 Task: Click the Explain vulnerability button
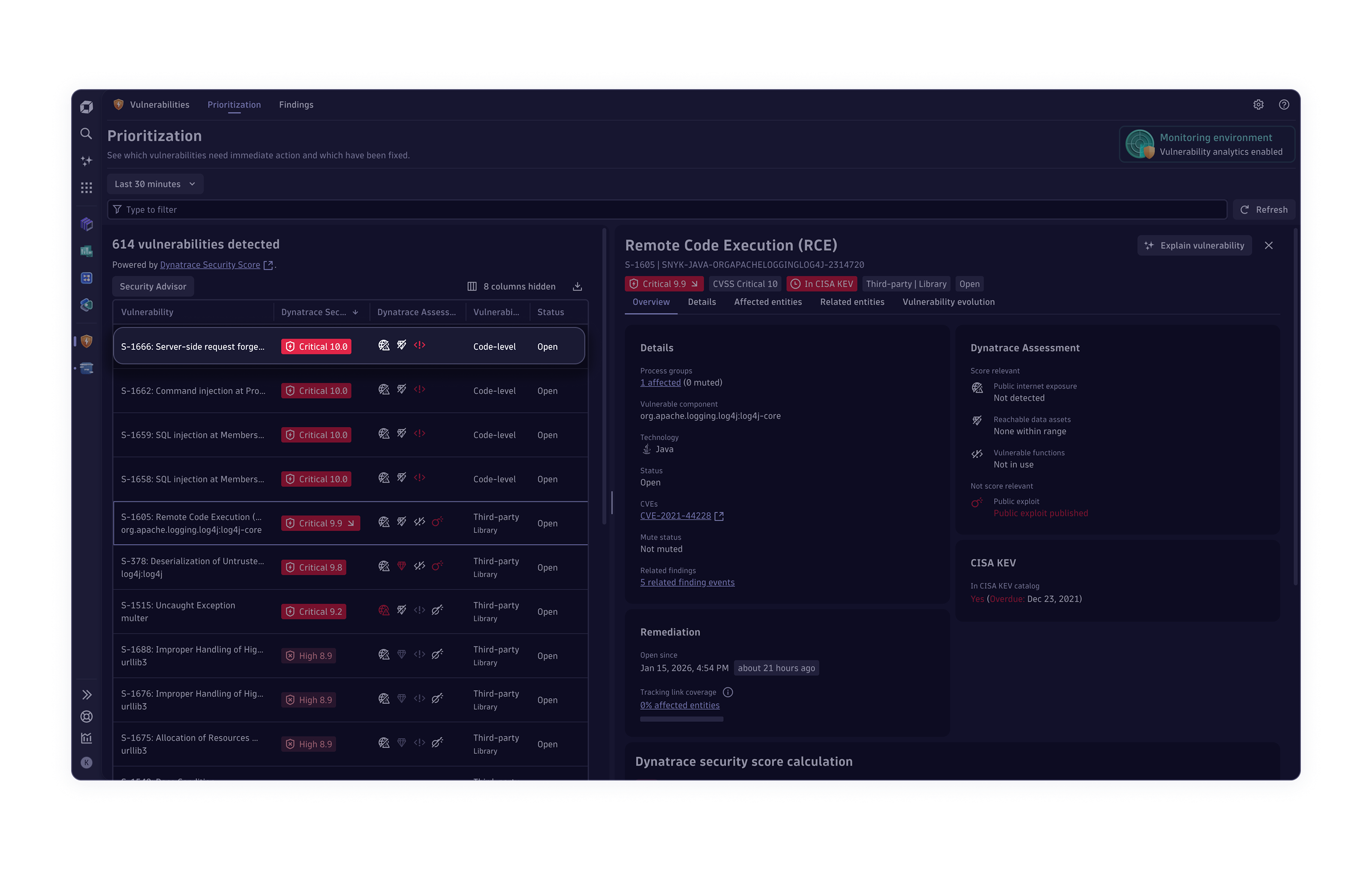pyautogui.click(x=1194, y=246)
